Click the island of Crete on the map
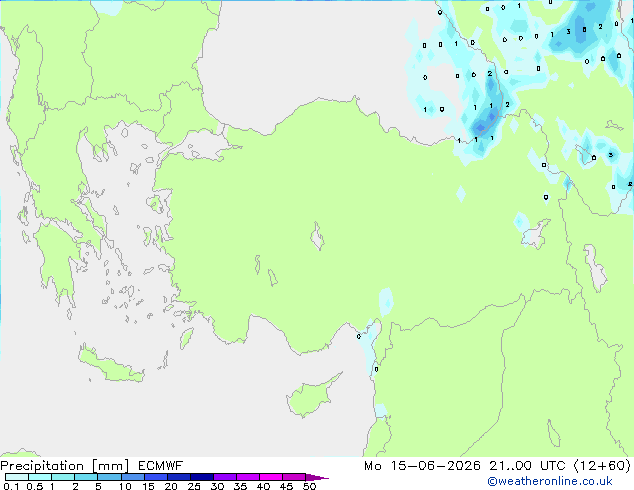This screenshot has width=634, height=490. pyautogui.click(x=110, y=365)
